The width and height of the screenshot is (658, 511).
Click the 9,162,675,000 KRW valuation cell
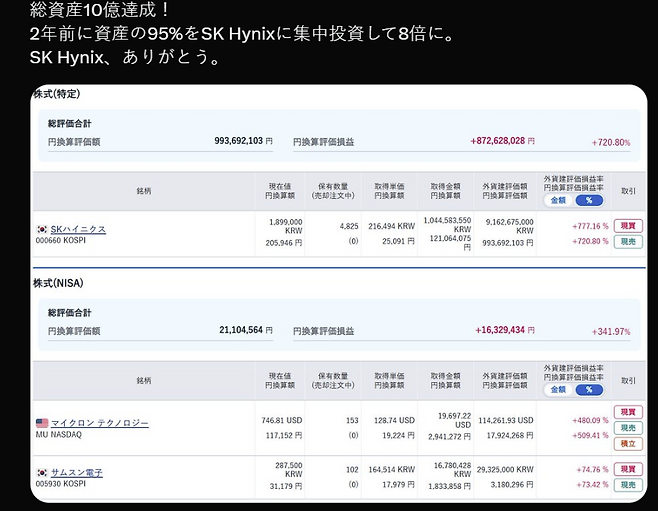pos(509,226)
